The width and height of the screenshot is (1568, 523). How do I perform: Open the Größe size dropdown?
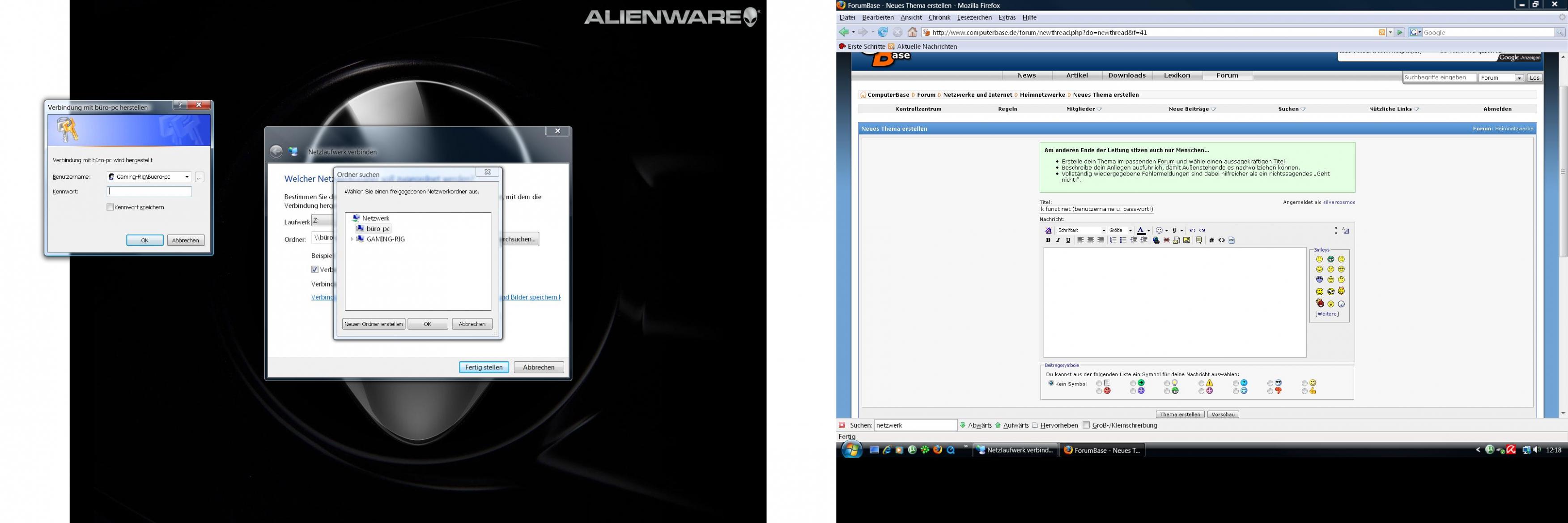click(x=1130, y=231)
